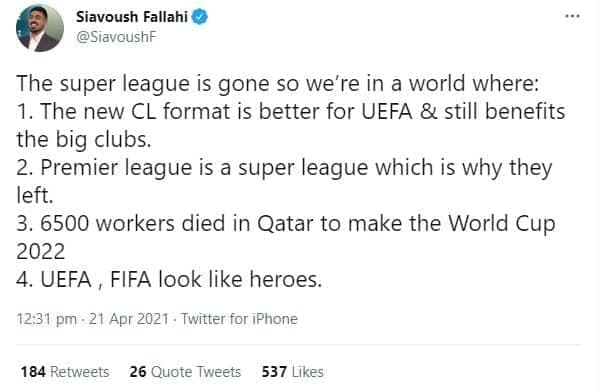Click the '2022' text in the tweet
Image resolution: width=601 pixels, height=392 pixels.
[41, 251]
